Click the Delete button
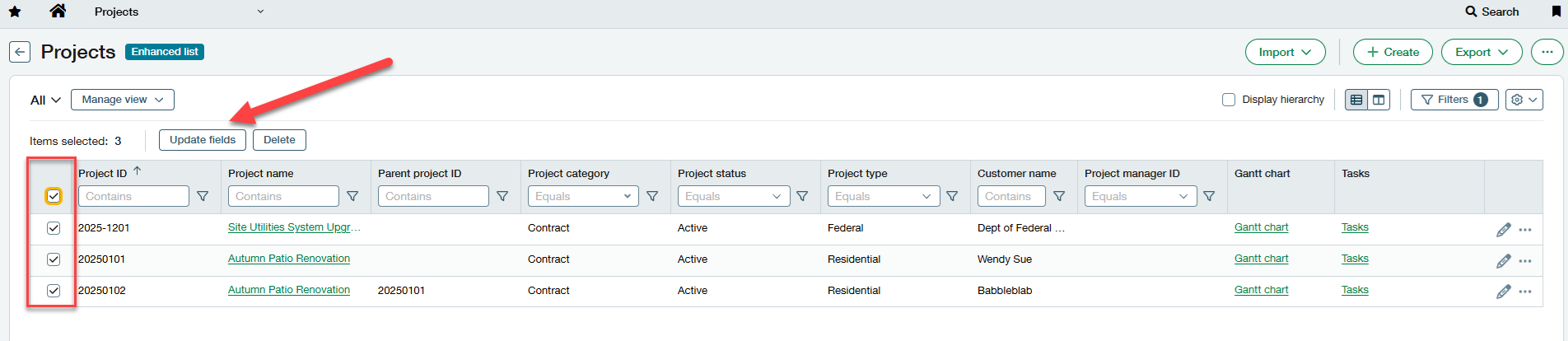1568x341 pixels. (279, 140)
